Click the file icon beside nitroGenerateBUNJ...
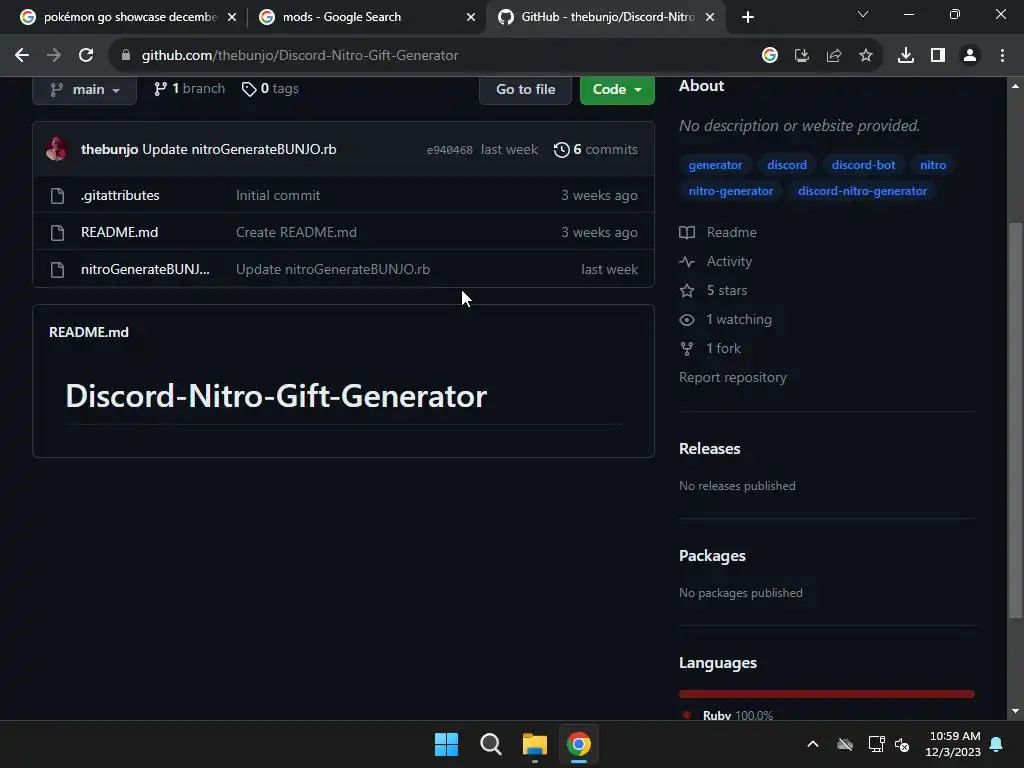1024x768 pixels. (57, 270)
